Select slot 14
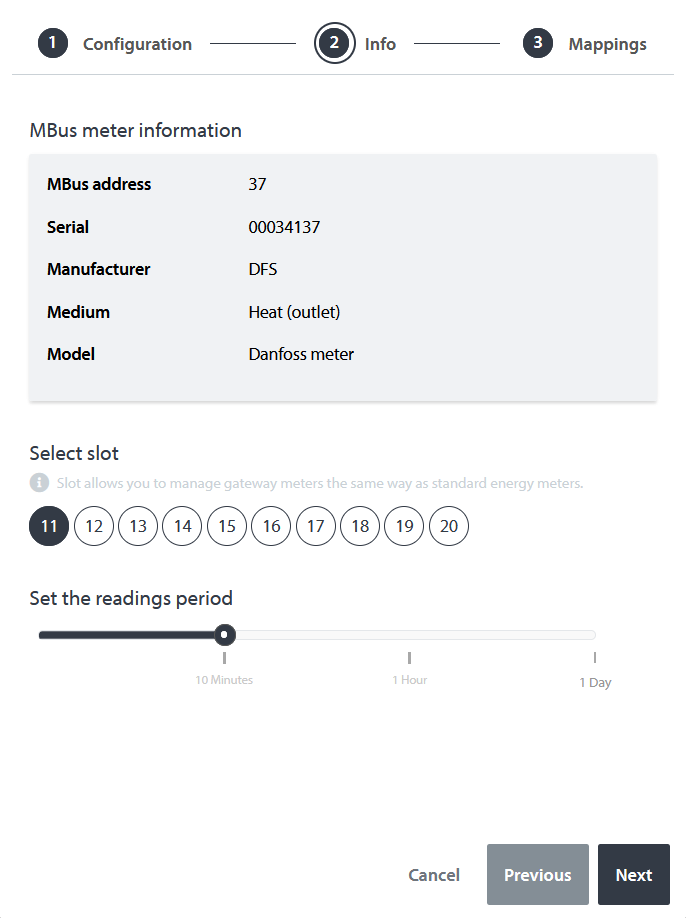 [x=182, y=526]
